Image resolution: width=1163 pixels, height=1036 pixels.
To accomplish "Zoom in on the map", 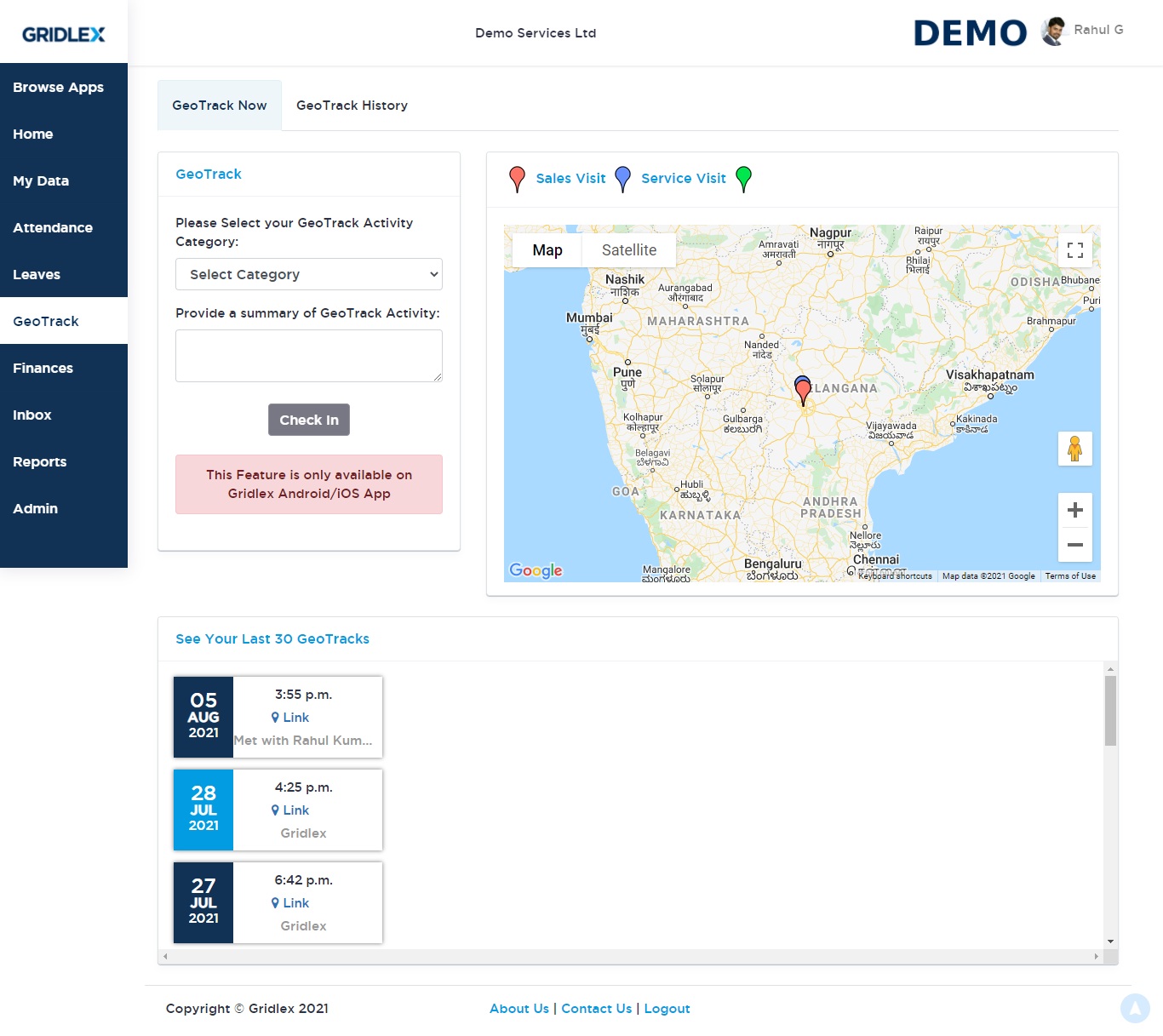I will (x=1075, y=510).
